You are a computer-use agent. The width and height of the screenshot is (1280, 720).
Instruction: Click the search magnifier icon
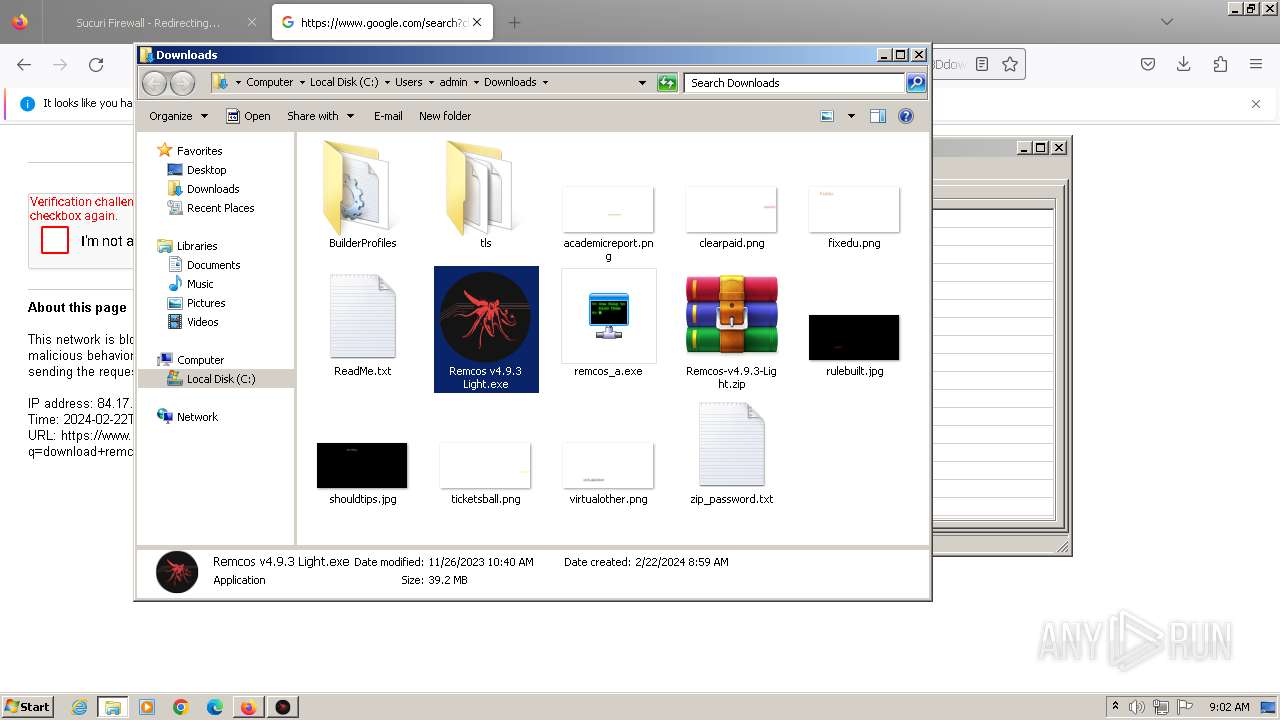916,83
